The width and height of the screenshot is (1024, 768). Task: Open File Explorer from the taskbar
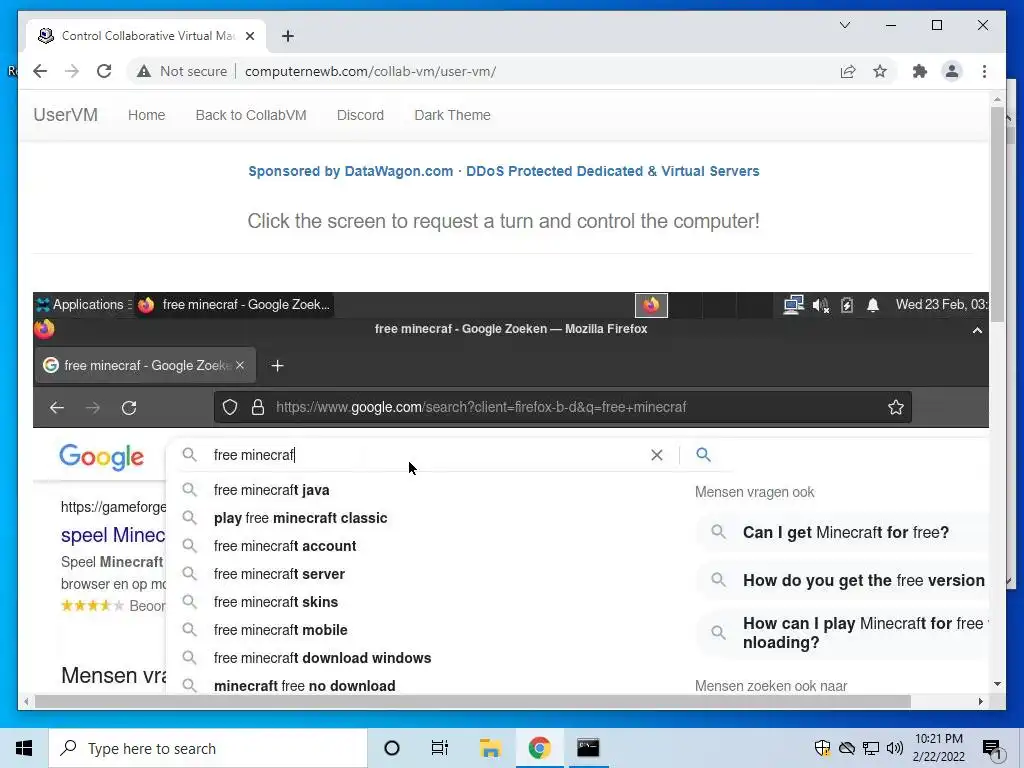[x=490, y=748]
